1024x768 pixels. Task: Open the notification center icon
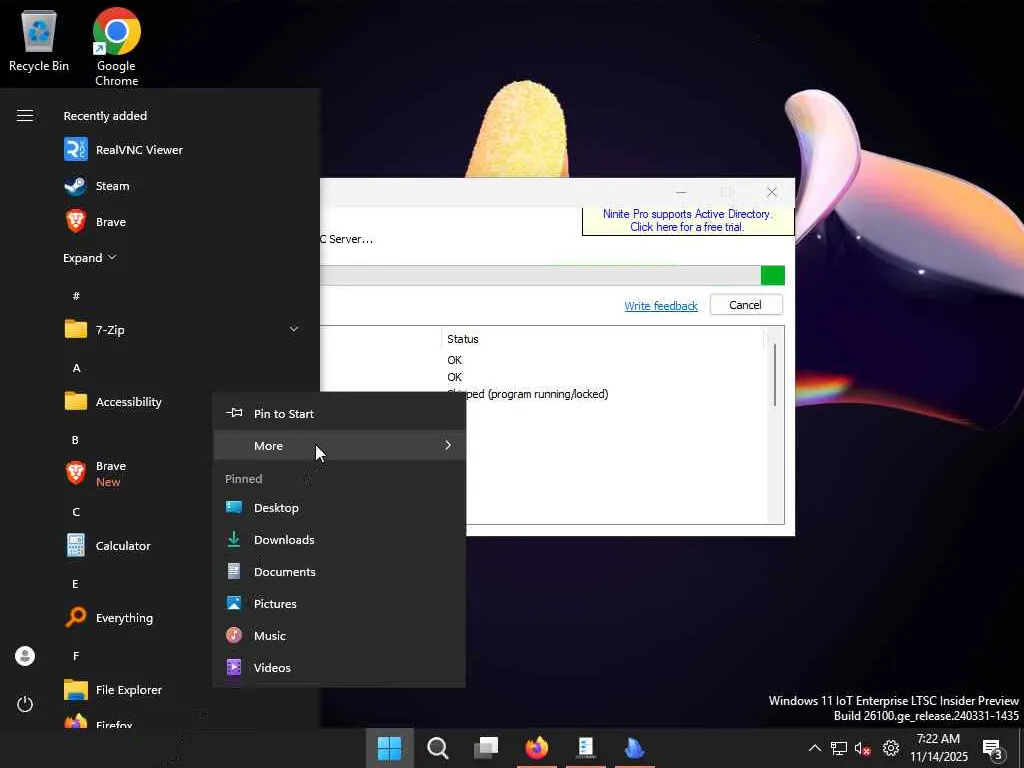tap(993, 749)
